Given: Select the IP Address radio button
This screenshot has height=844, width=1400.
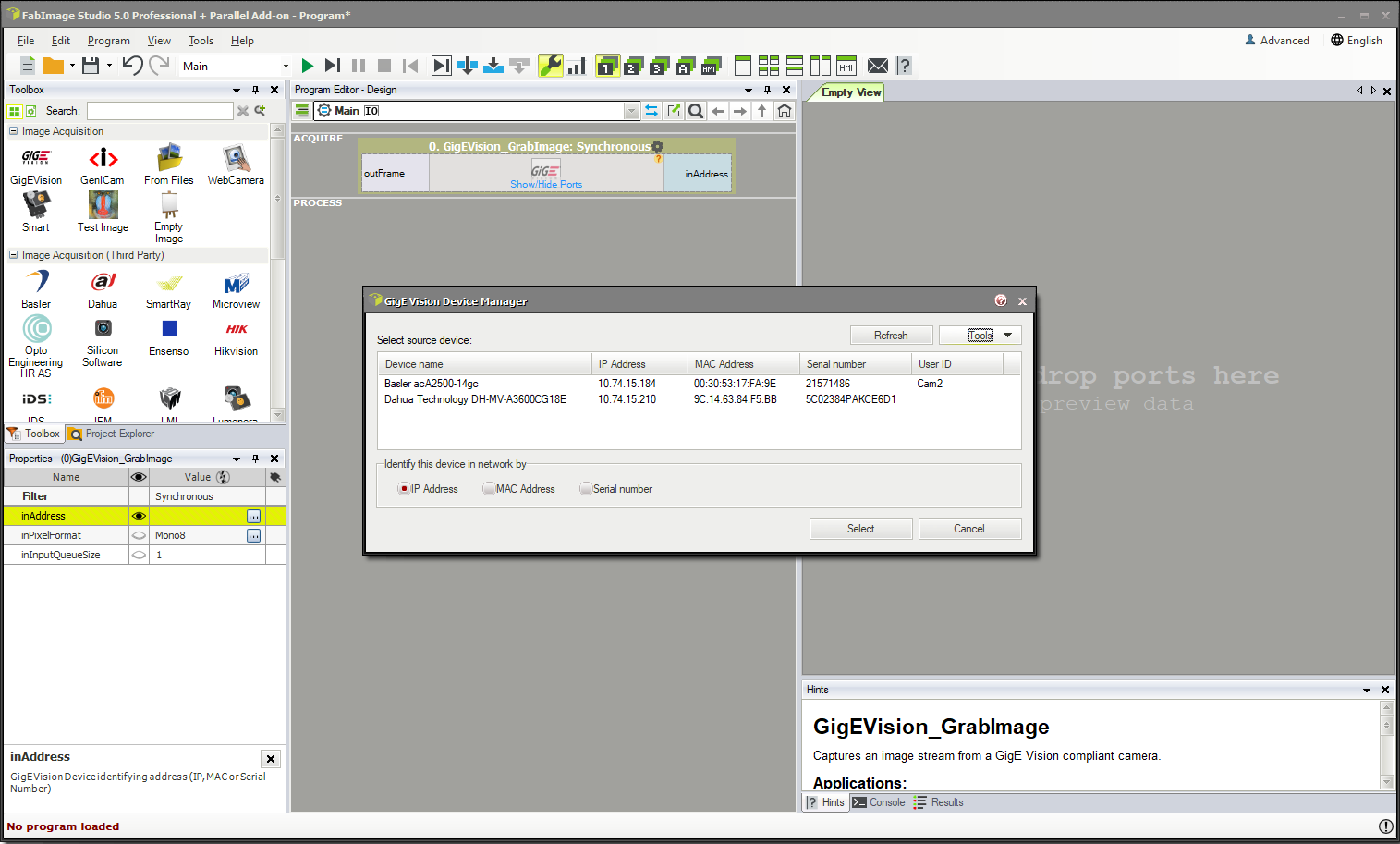Looking at the screenshot, I should tap(404, 489).
